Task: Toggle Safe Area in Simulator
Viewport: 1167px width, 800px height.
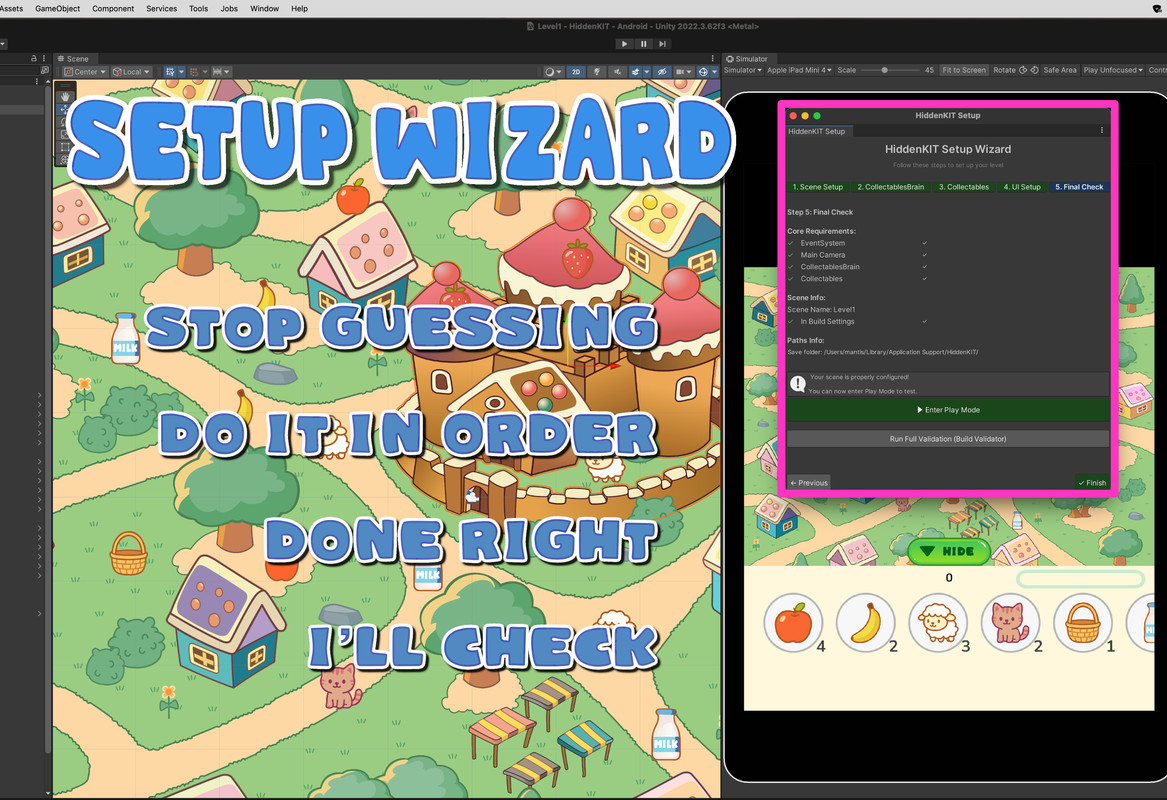Action: [1059, 70]
